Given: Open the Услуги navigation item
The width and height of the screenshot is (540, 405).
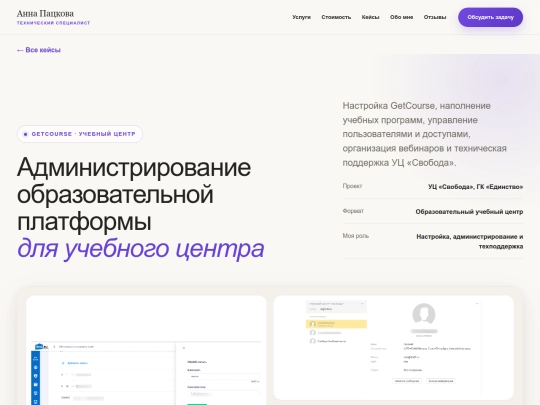Looking at the screenshot, I should coord(301,17).
